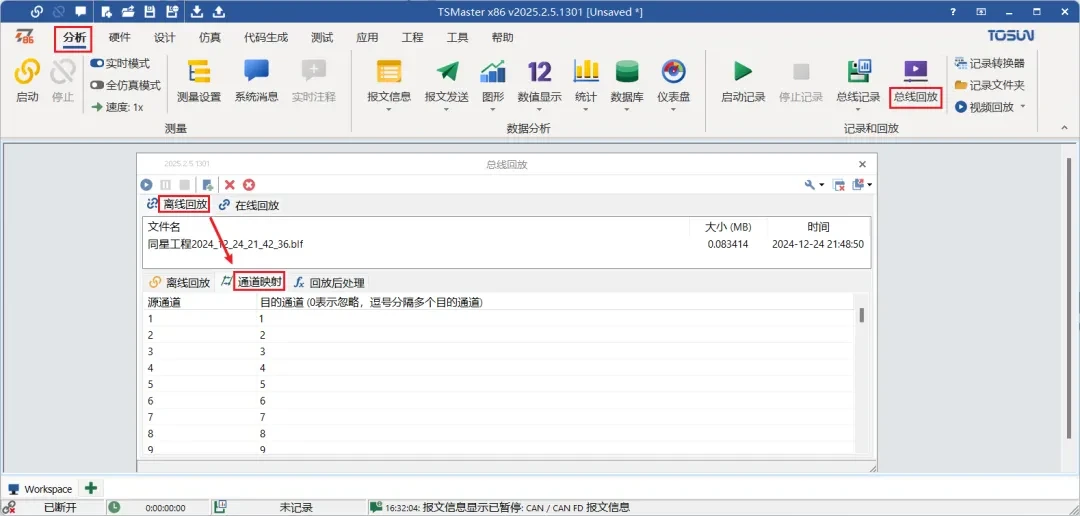This screenshot has width=1080, height=516.
Task: Switch to the 回放后处理 tab
Action: (x=329, y=282)
